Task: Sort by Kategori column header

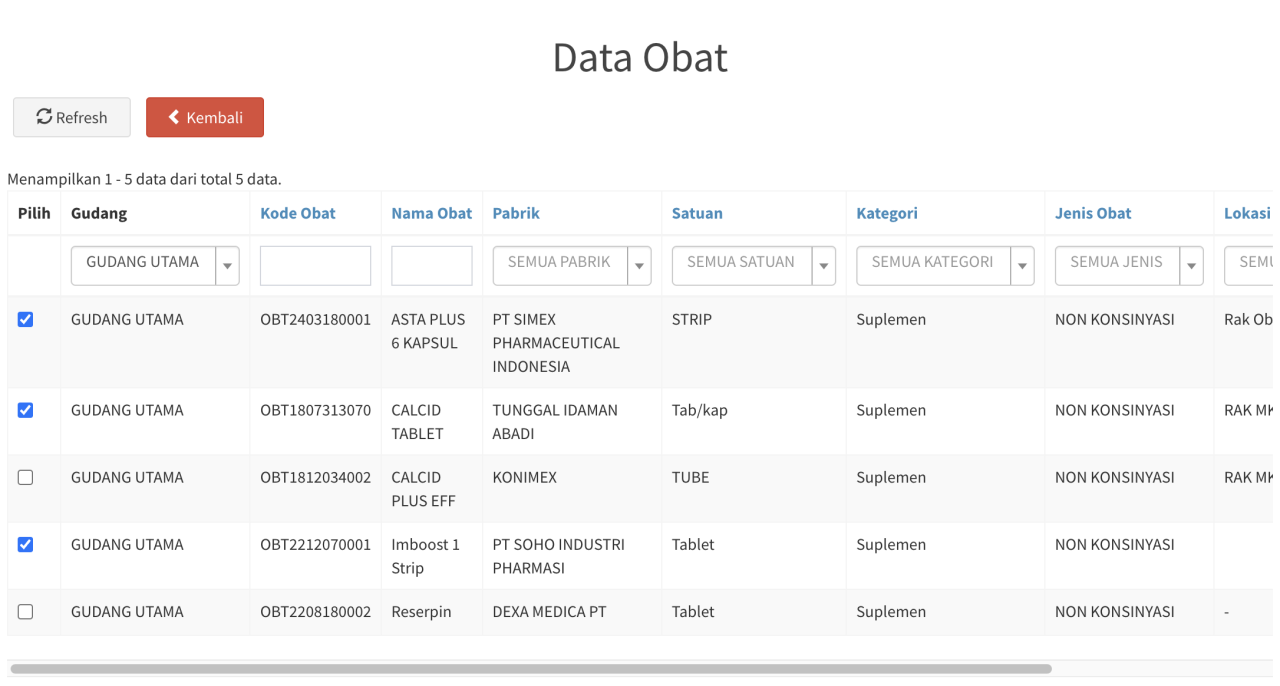Action: point(887,213)
